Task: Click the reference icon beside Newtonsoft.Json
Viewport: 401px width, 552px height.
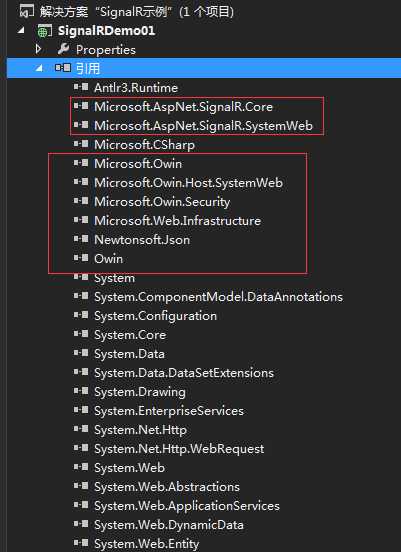Action: (81, 239)
